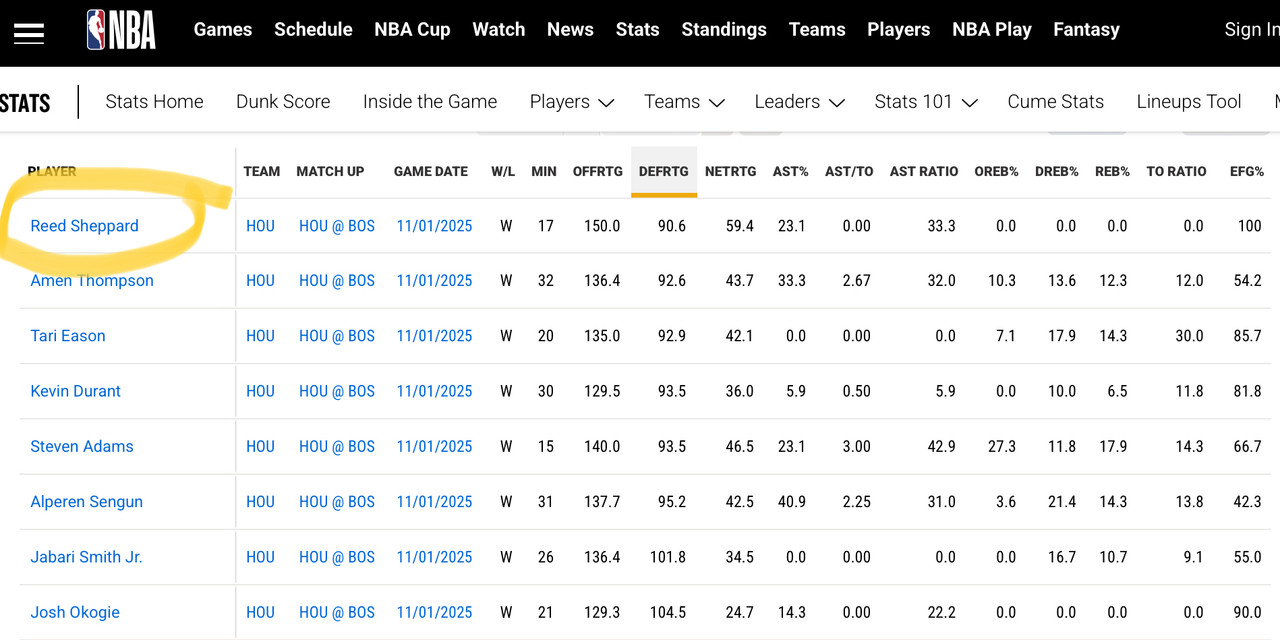
Task: Open NBA Cup in top navigation
Action: [412, 30]
